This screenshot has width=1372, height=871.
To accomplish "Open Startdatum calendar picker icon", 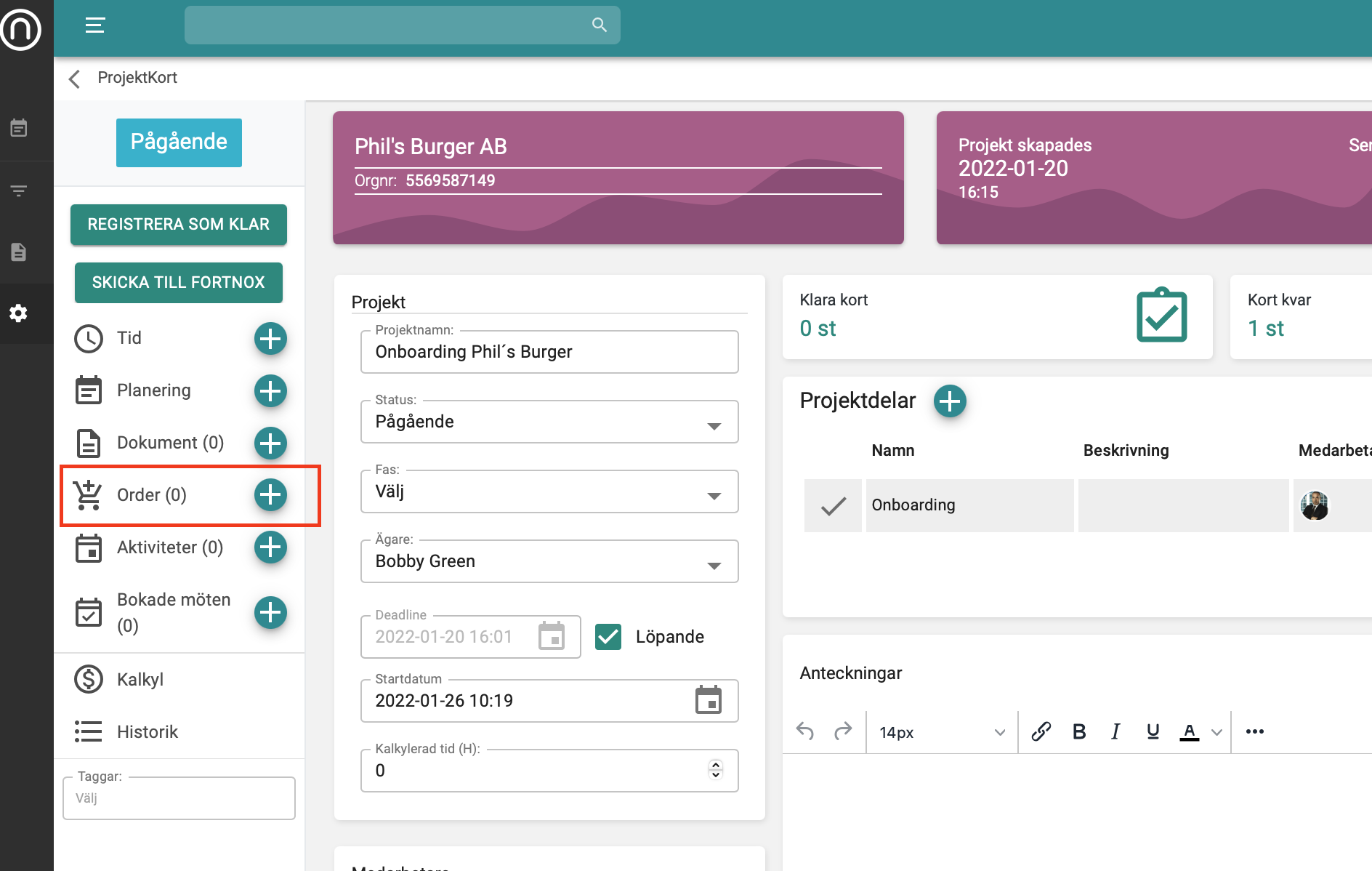I will click(x=708, y=700).
